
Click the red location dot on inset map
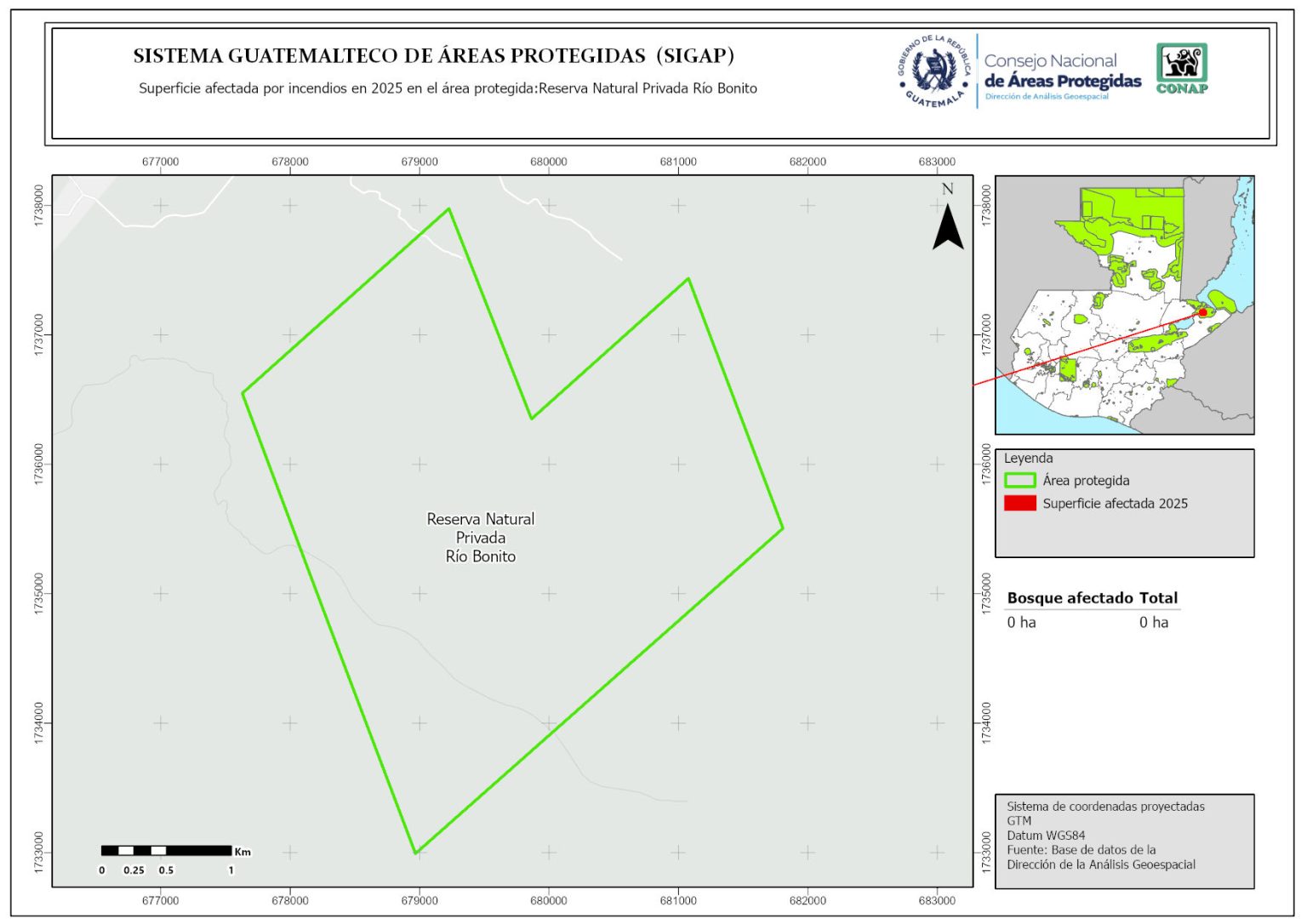pos(1202,312)
